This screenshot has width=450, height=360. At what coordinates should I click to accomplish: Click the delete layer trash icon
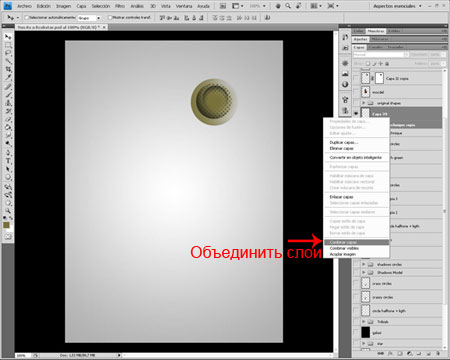point(438,353)
